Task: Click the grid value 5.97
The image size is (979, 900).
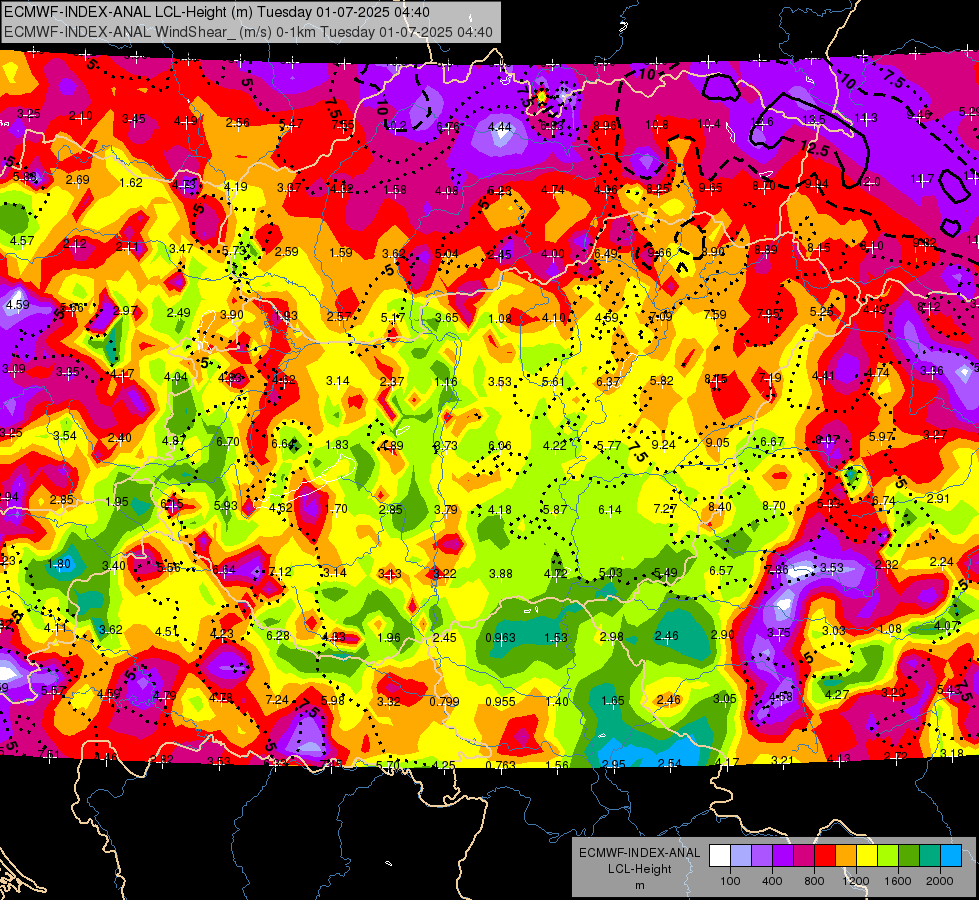Action: [x=881, y=437]
